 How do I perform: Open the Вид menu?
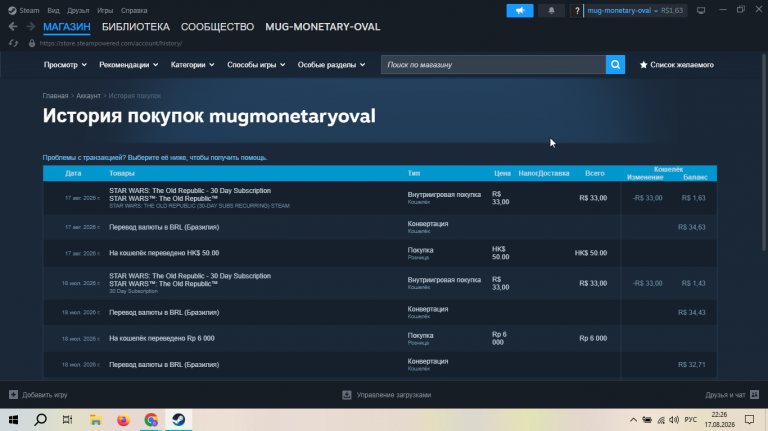pyautogui.click(x=53, y=10)
